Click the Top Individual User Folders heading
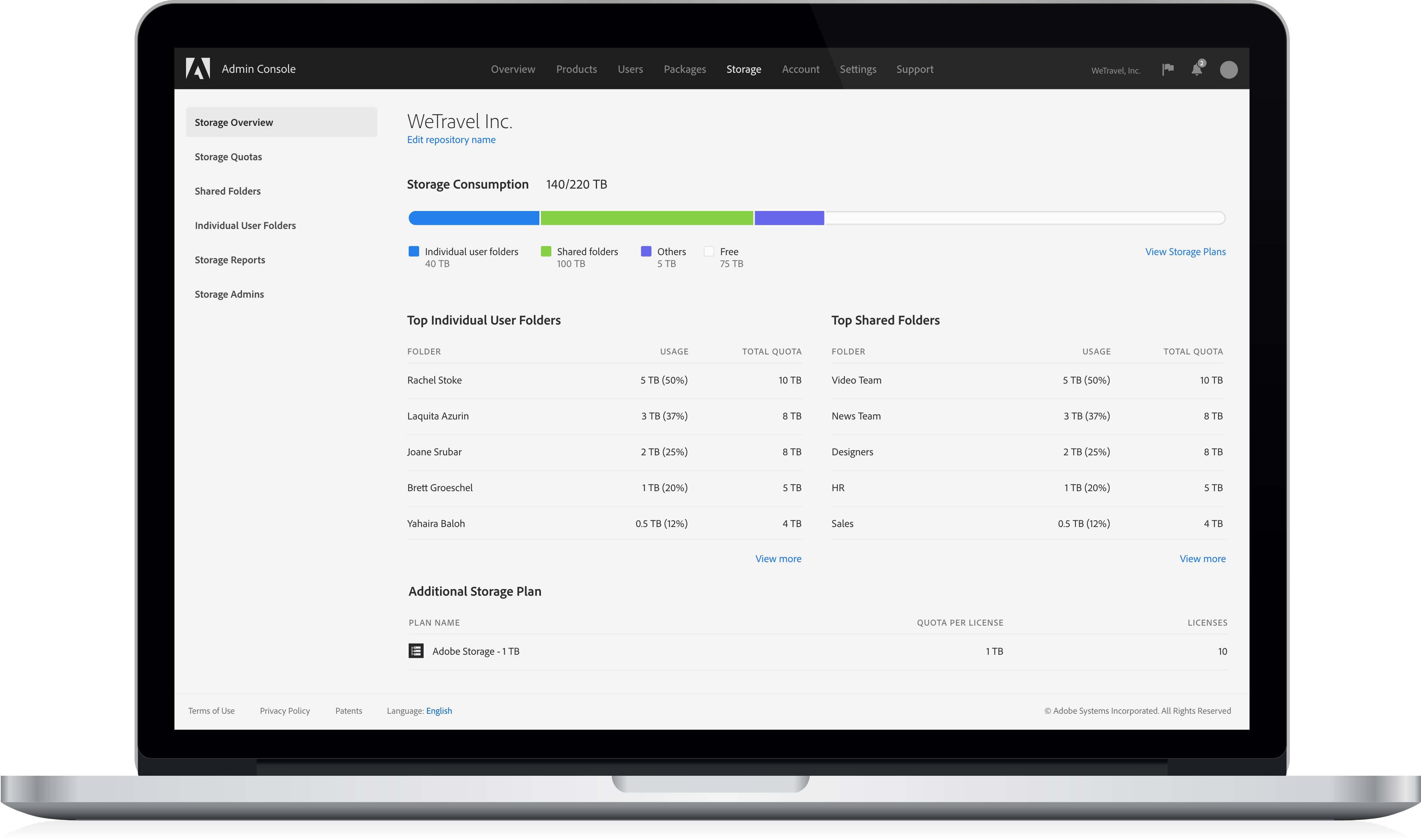This screenshot has height=840, width=1421. [484, 320]
